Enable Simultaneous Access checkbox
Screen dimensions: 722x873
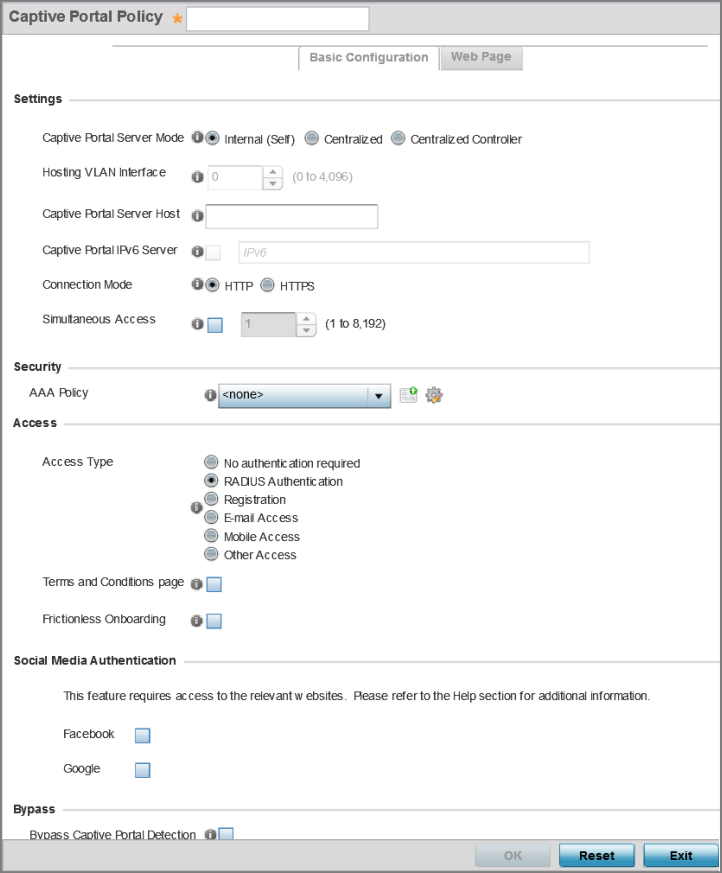click(215, 325)
